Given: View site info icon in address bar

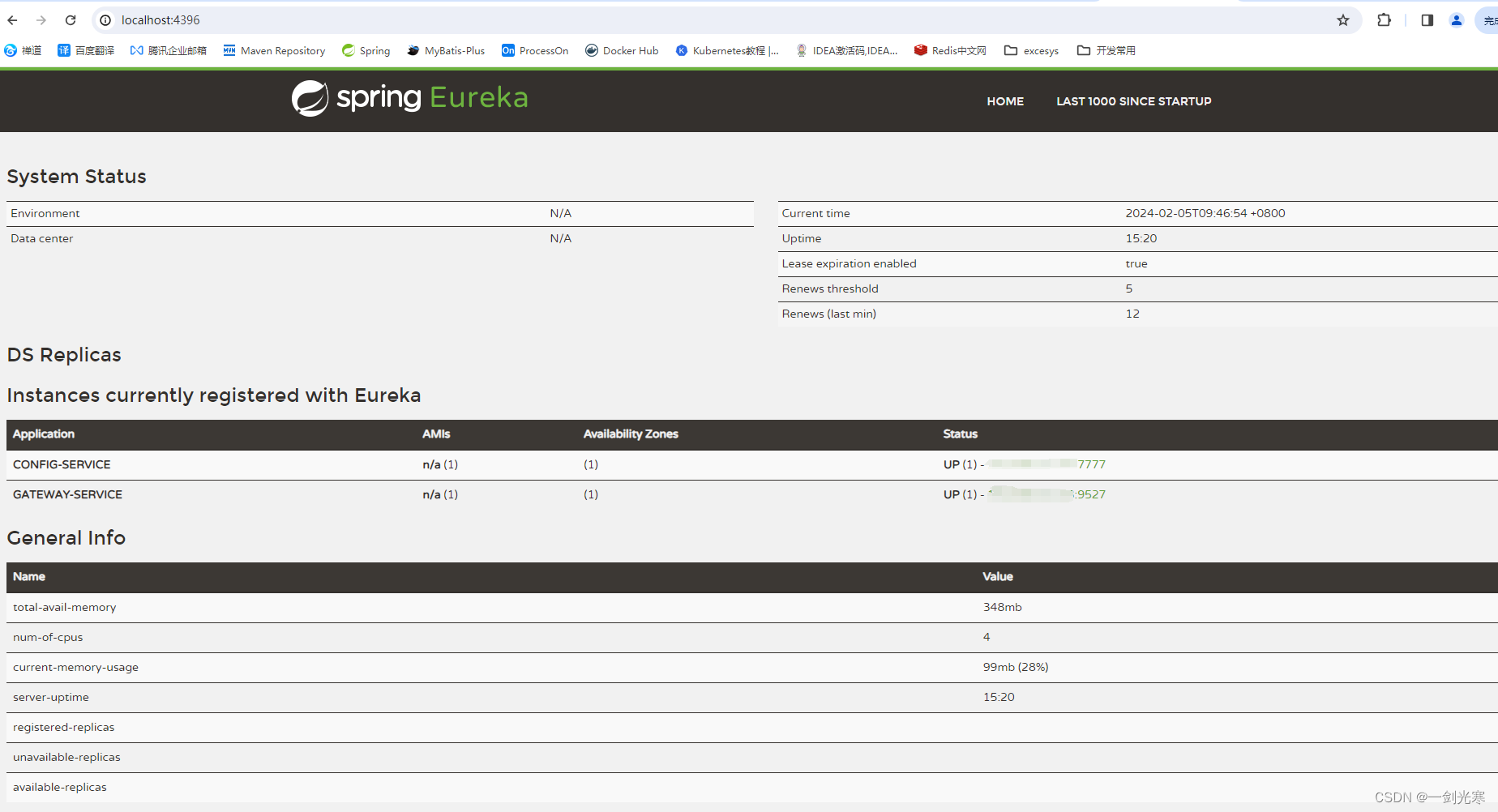Looking at the screenshot, I should pos(105,20).
